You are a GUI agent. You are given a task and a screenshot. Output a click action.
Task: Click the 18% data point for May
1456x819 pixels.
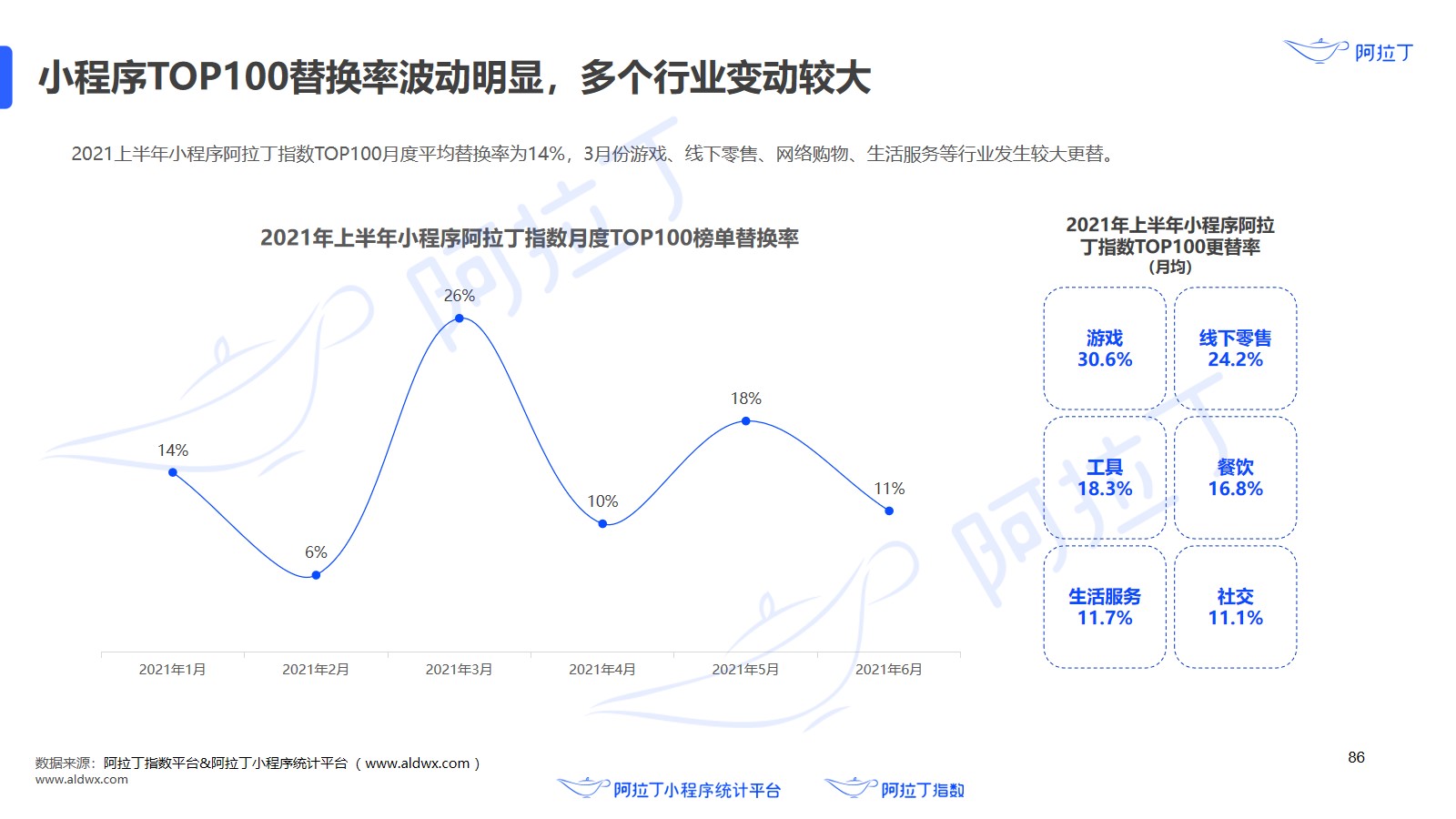746,421
